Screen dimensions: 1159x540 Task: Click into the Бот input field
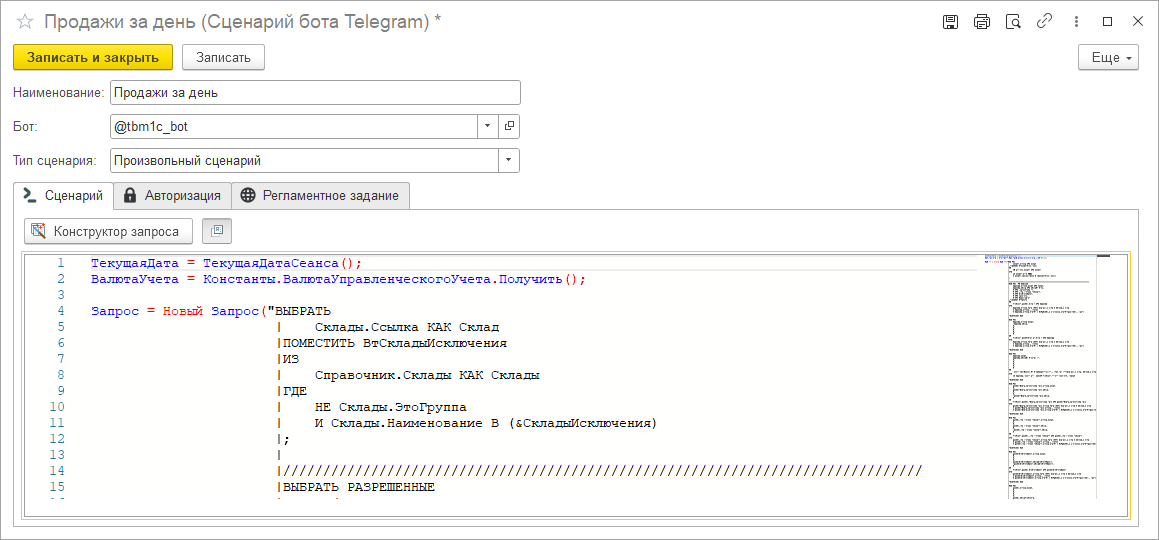(x=293, y=126)
